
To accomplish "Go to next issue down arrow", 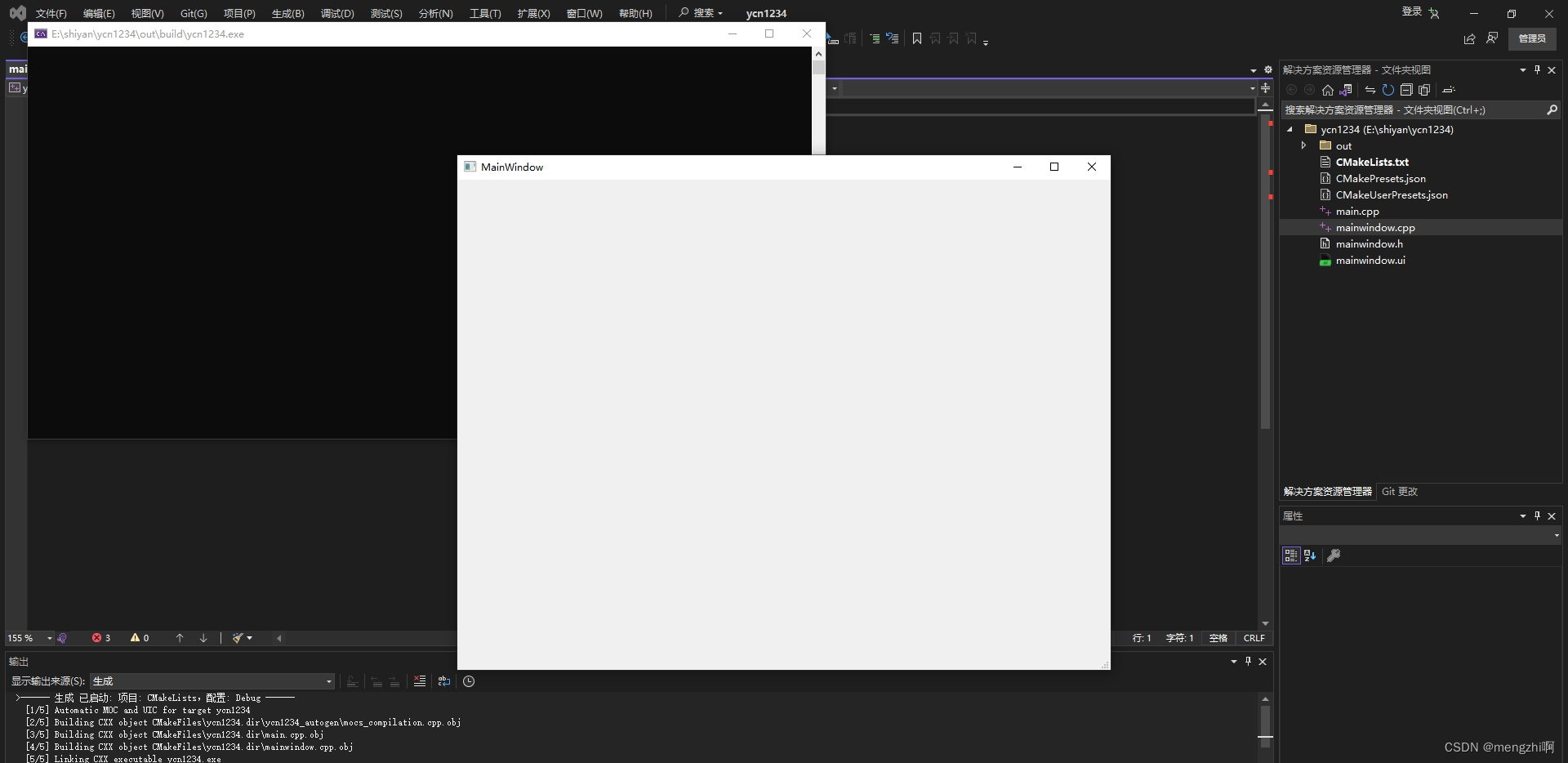I will tap(203, 638).
